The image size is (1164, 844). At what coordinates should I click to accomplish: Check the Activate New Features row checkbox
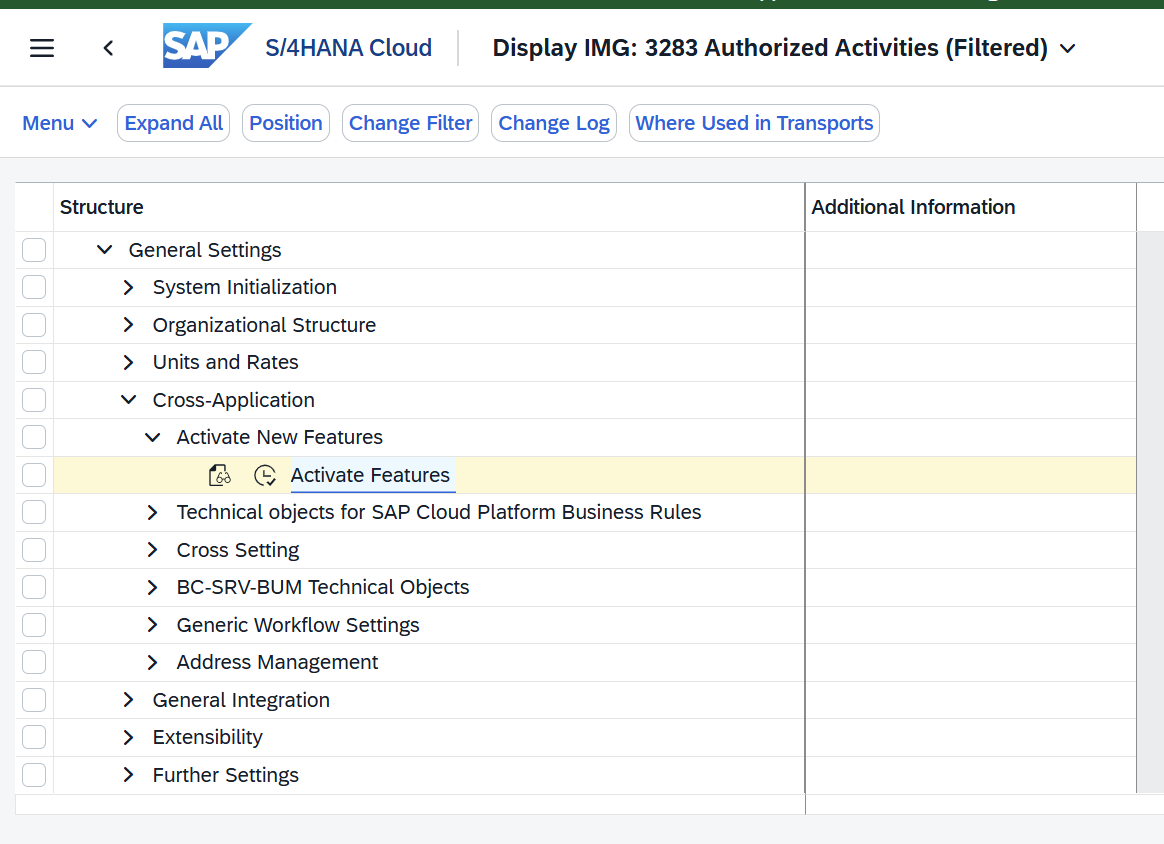[x=34, y=437]
